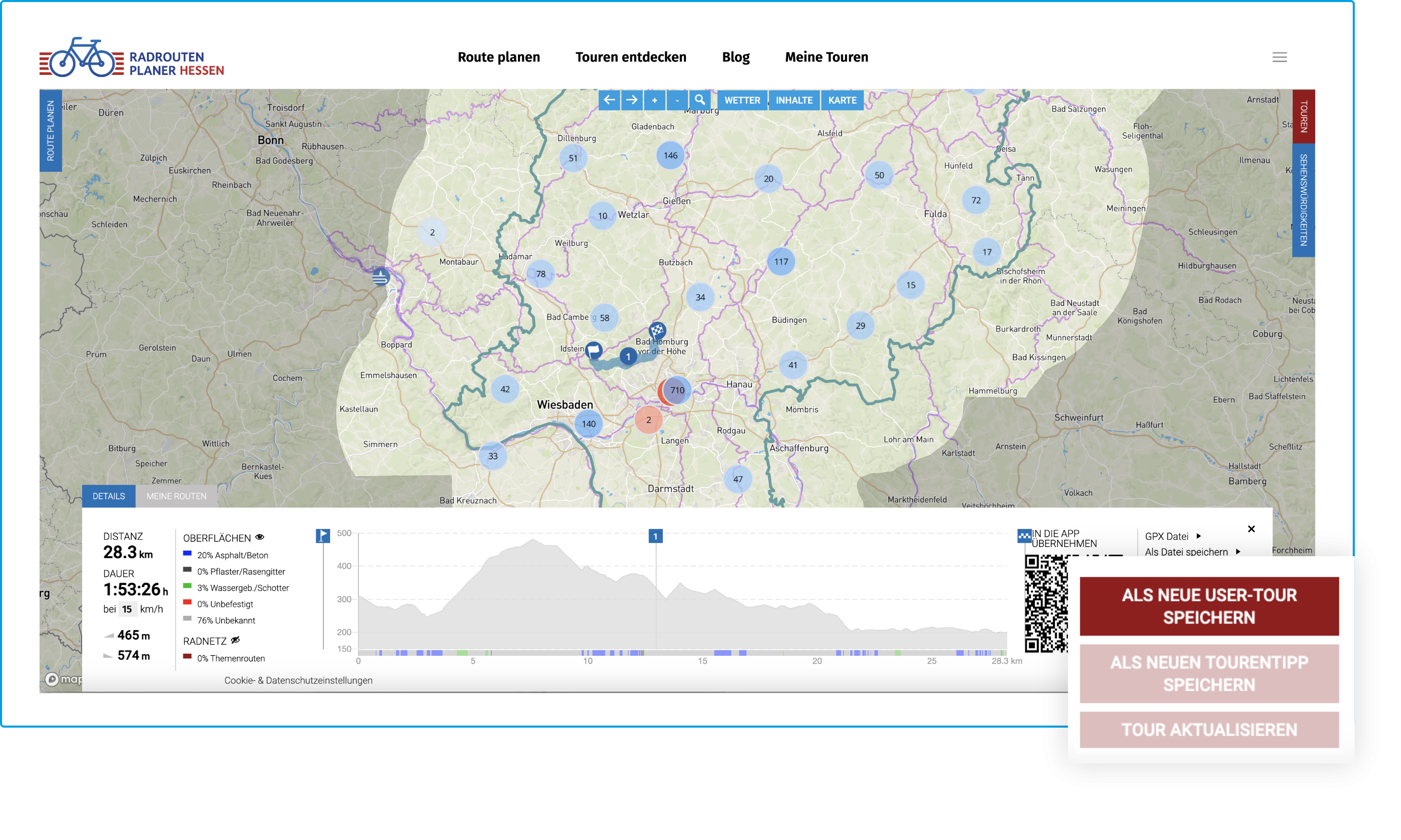This screenshot has height=840, width=1401.
Task: Click the dark red Themenrouten color swatch
Action: point(187,657)
